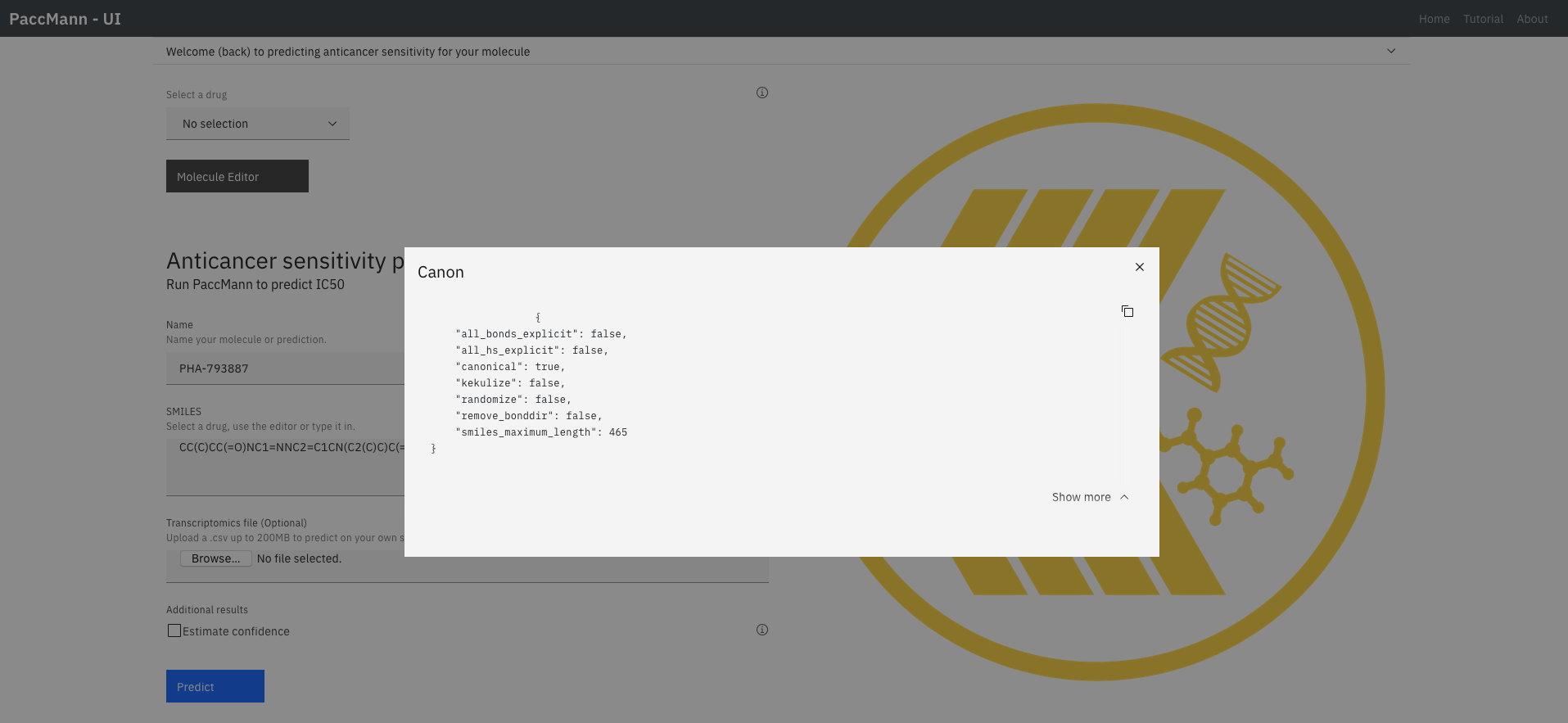Screen dimensions: 1568x723
Task: Click the "randomize": false line
Action: pos(513,400)
